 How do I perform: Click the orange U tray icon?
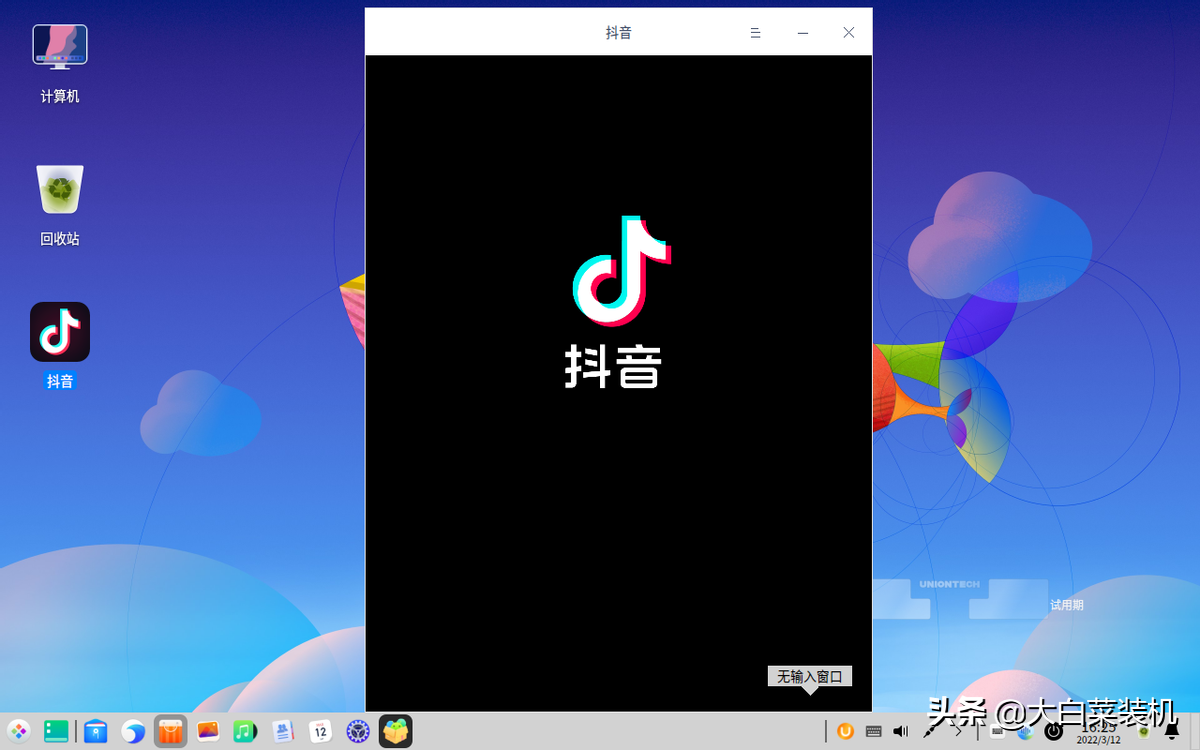[x=845, y=731]
